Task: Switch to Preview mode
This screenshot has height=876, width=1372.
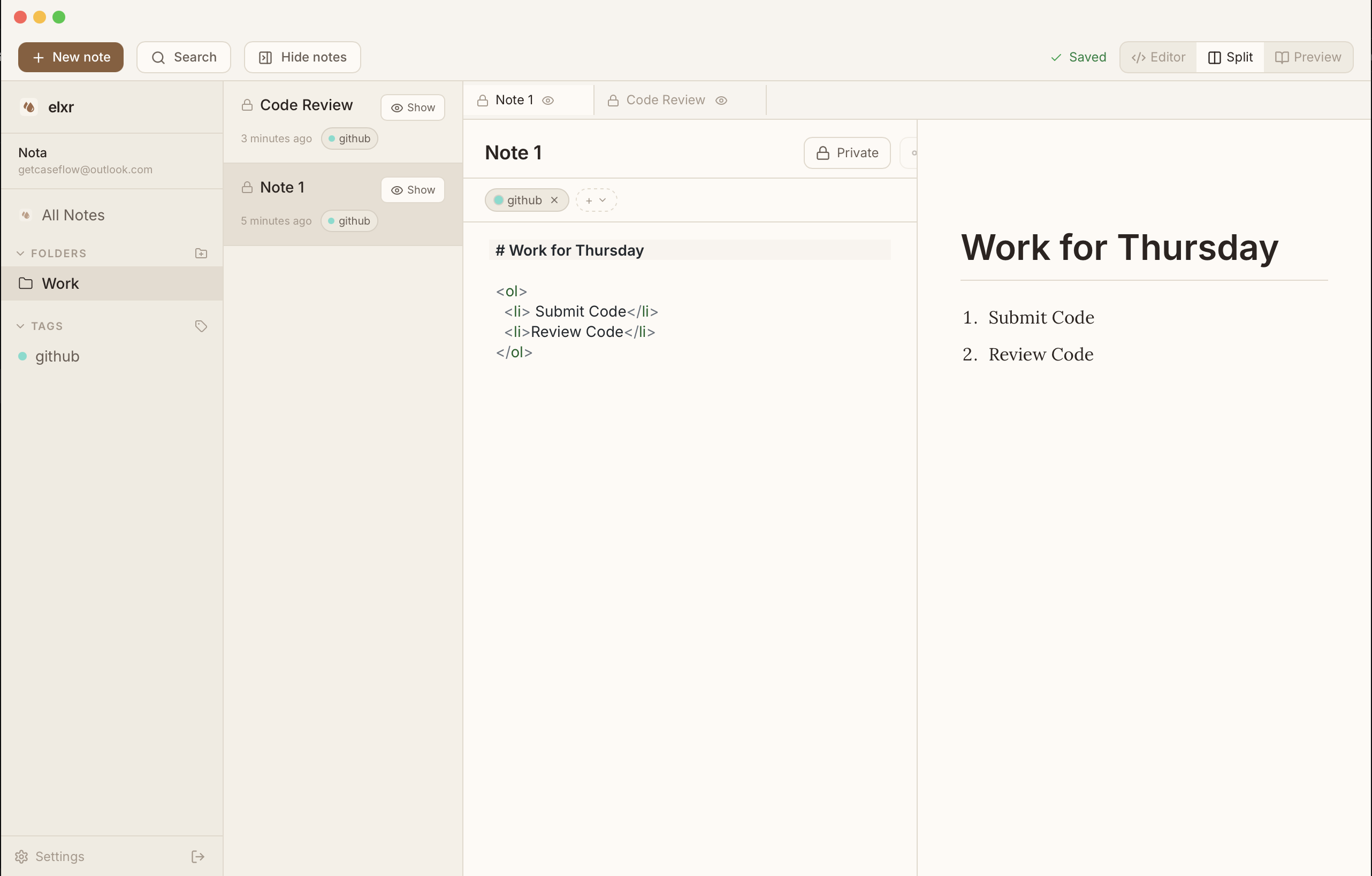Action: [x=1308, y=57]
